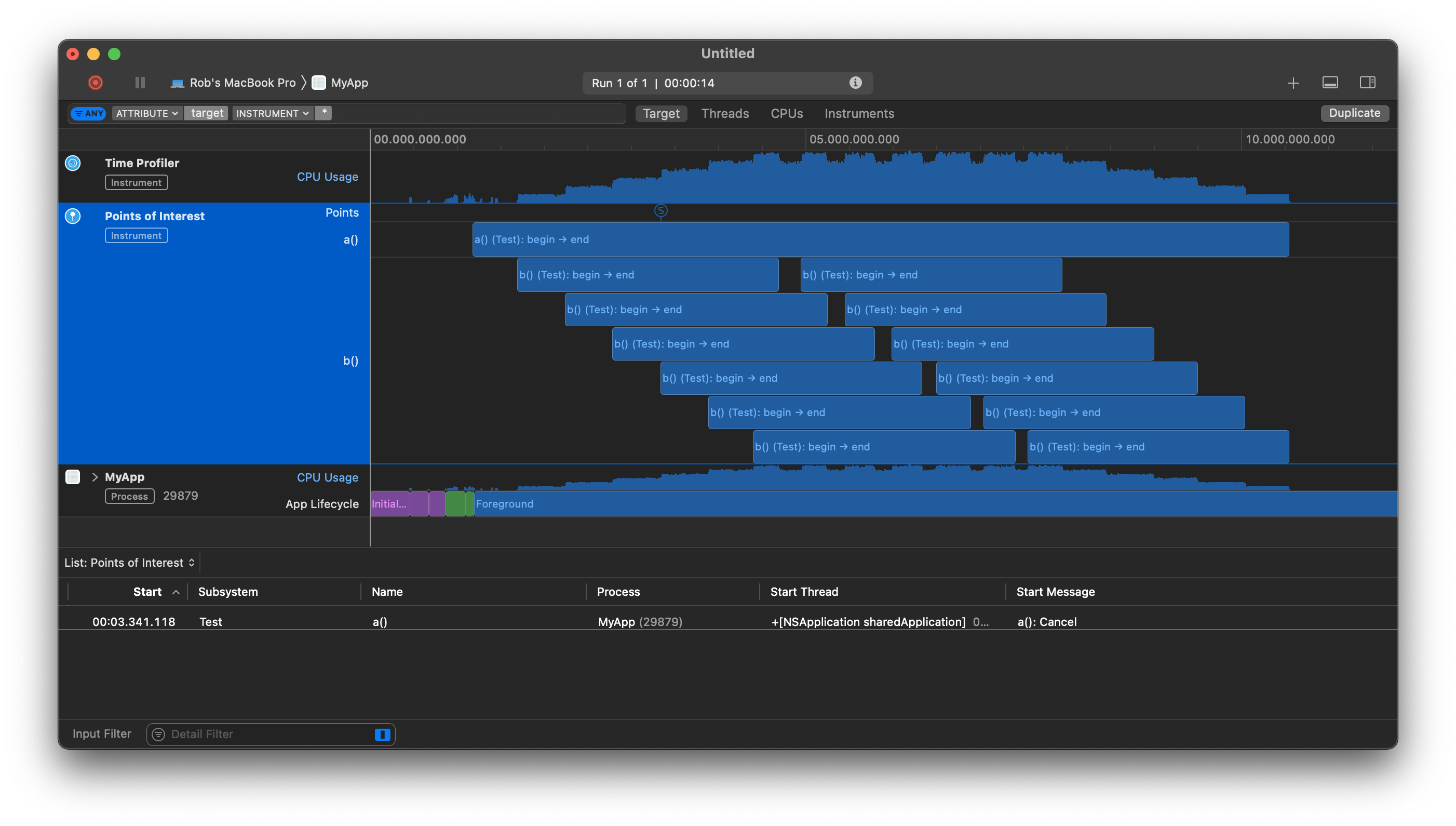Viewport: 1456px width, 826px height.
Task: Click the signpost marker on the Points row
Action: pos(660,211)
